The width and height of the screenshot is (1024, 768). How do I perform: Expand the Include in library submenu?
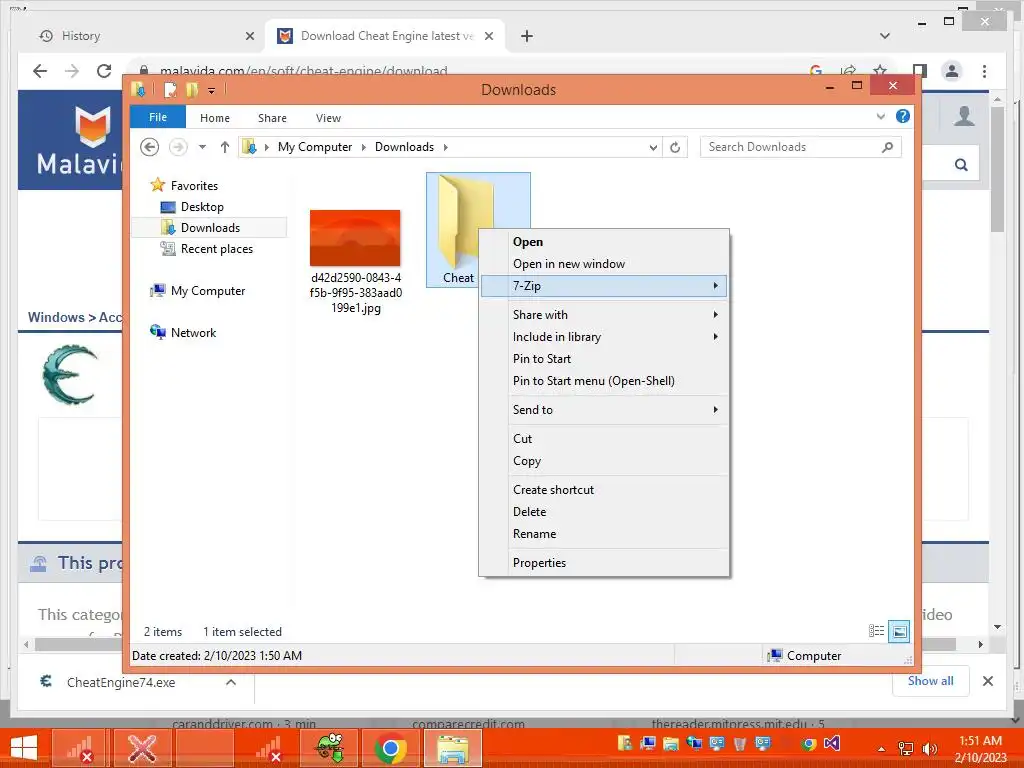tap(603, 337)
